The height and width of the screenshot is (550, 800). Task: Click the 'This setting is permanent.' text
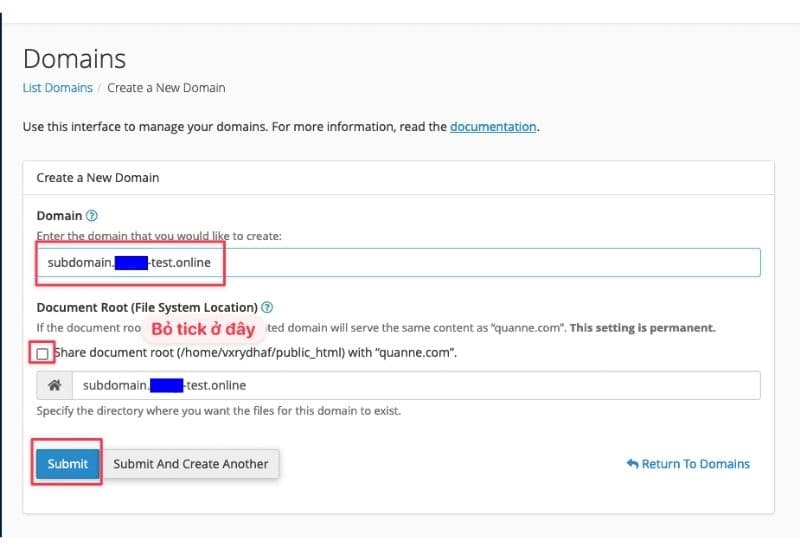(x=643, y=328)
